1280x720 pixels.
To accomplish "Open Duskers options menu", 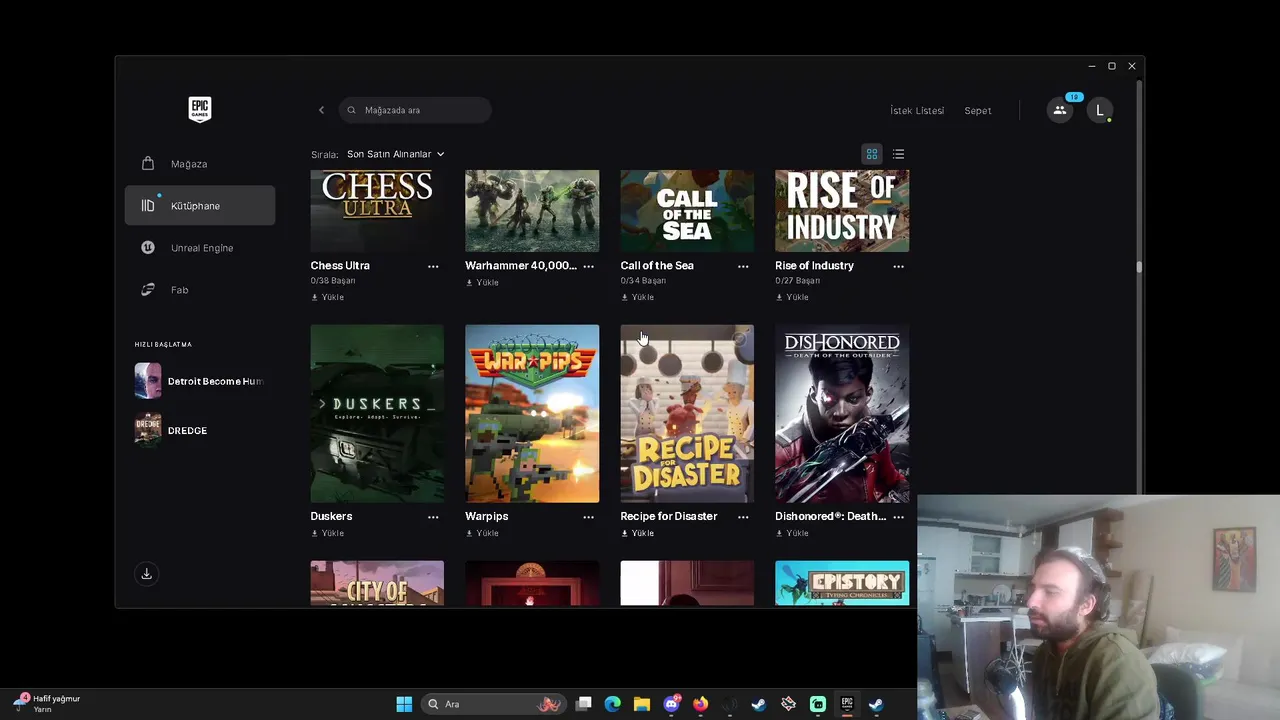I will tap(433, 517).
